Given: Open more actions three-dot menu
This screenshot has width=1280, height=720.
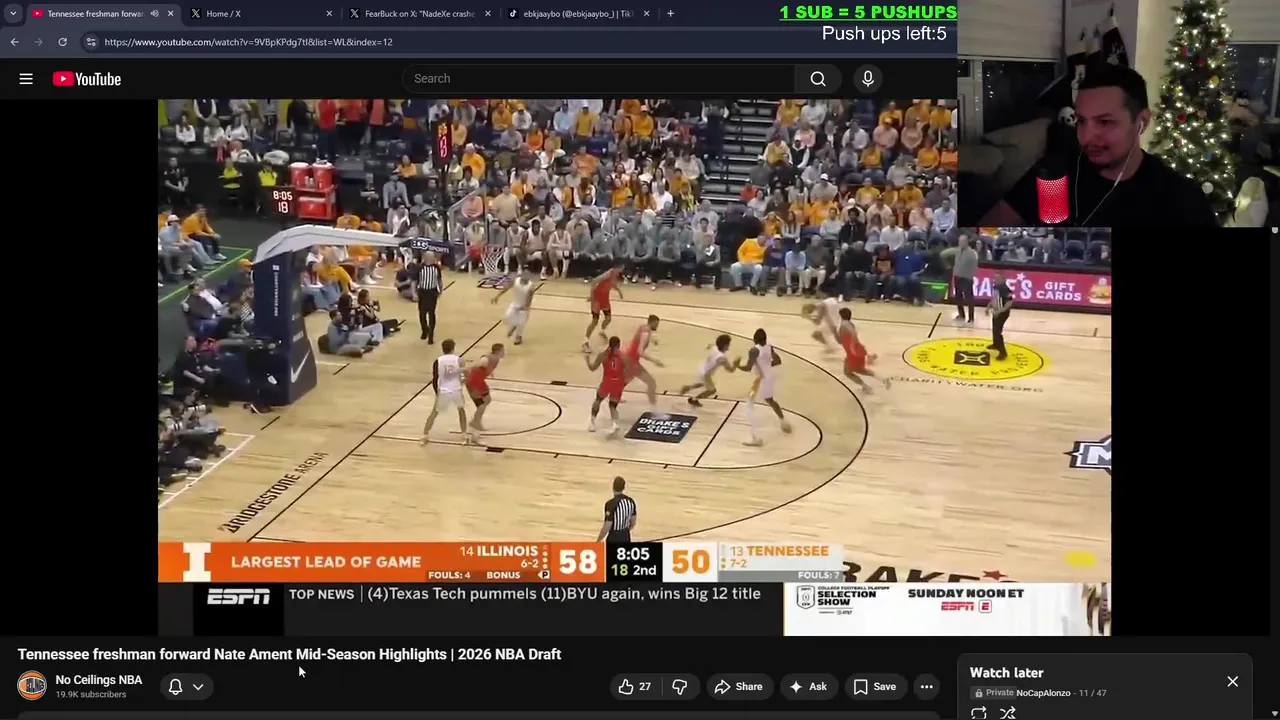Looking at the screenshot, I should click(x=927, y=686).
